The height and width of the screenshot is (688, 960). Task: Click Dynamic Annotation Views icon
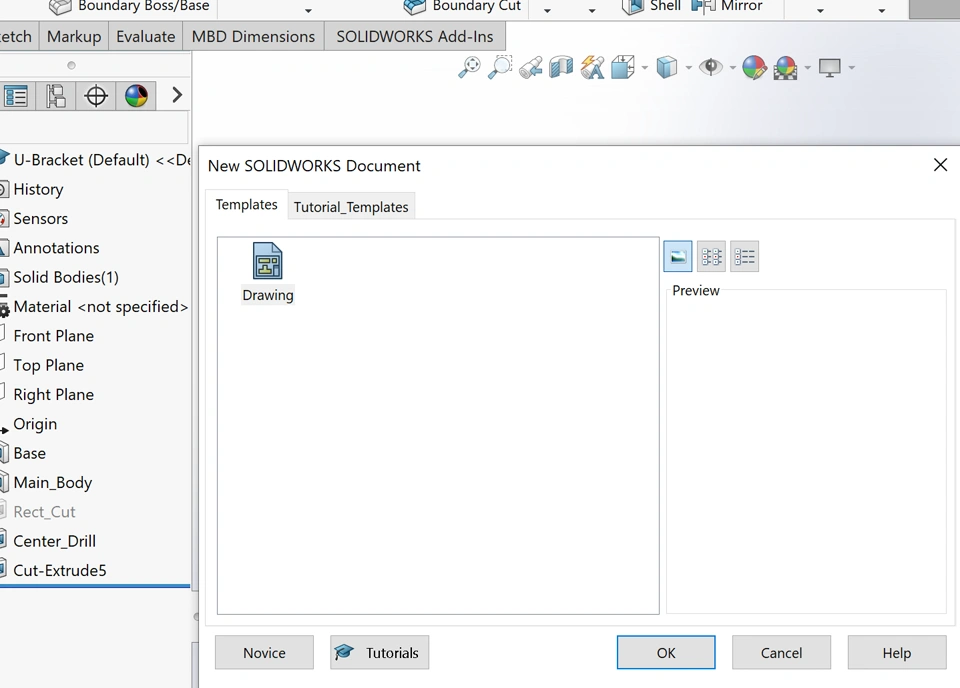592,67
